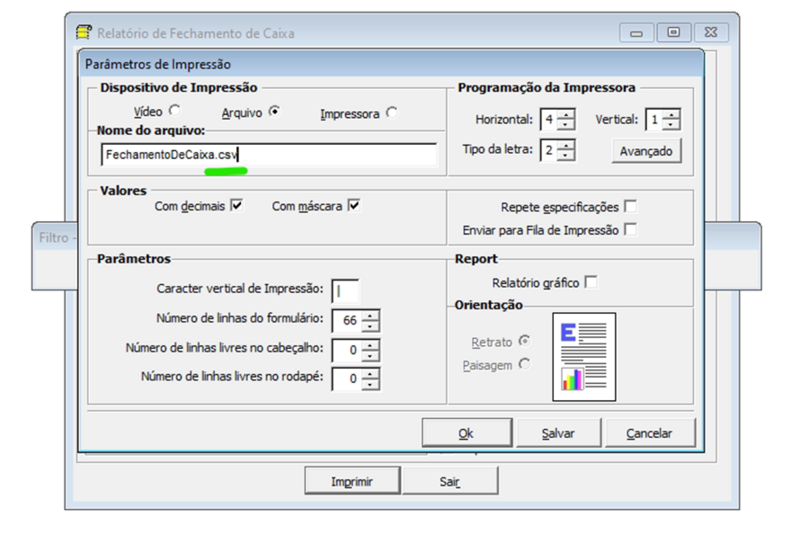Select Paisagem orientation
The width and height of the screenshot is (800, 535).
click(x=524, y=364)
